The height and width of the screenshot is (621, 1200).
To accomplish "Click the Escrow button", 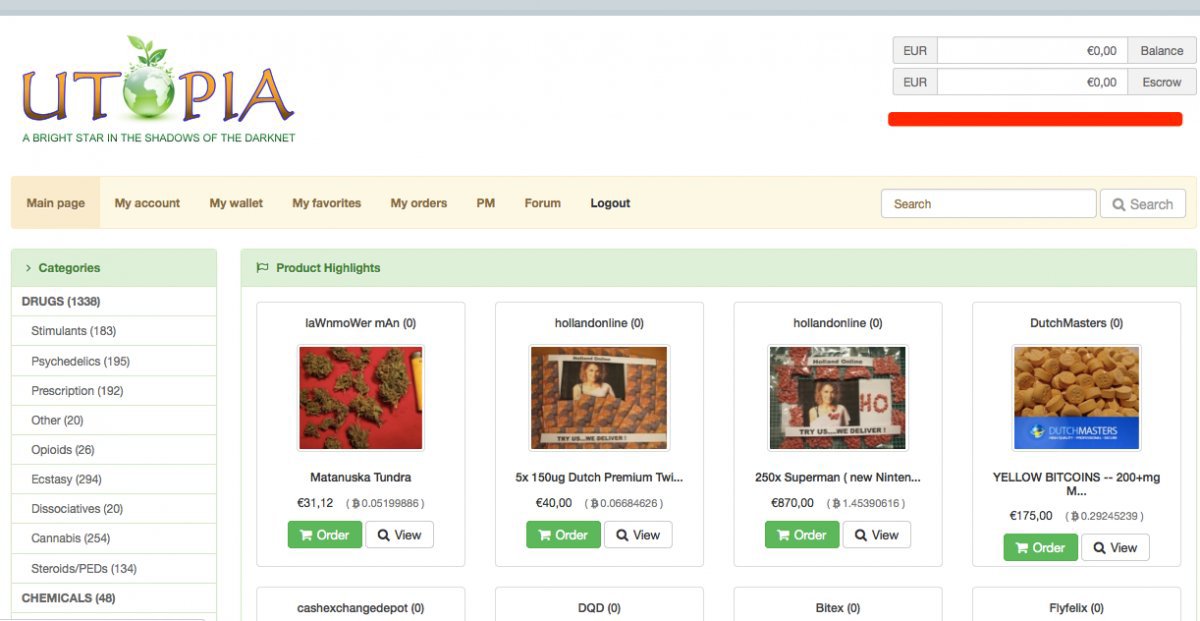I will tap(1161, 81).
